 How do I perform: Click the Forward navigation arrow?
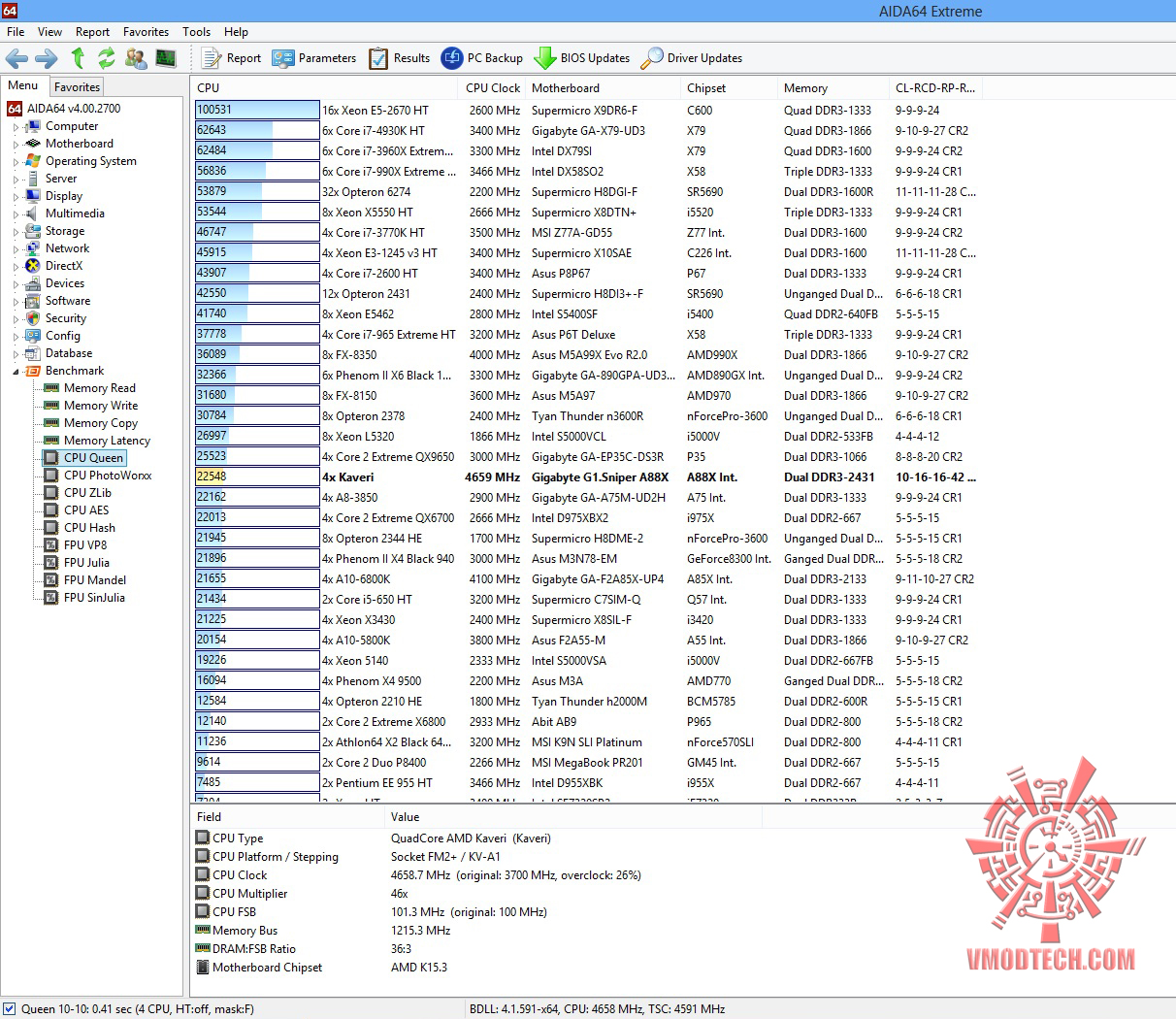click(46, 58)
